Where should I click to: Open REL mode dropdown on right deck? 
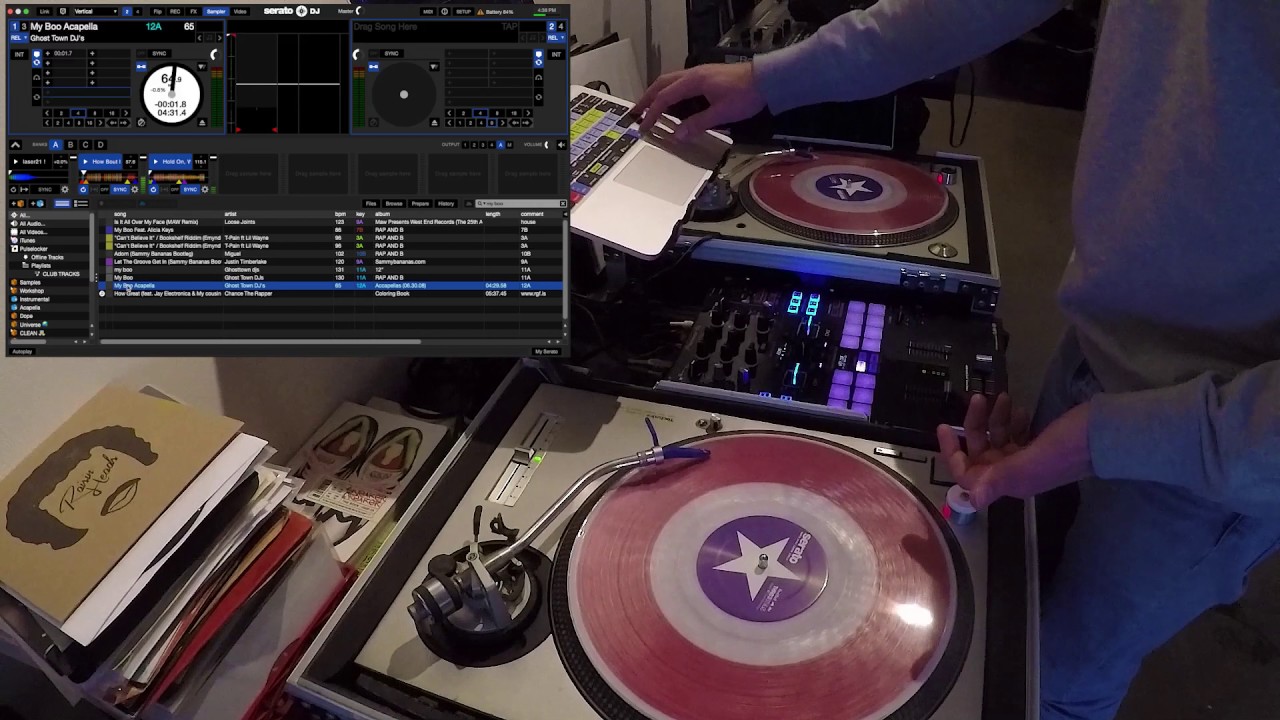[555, 38]
